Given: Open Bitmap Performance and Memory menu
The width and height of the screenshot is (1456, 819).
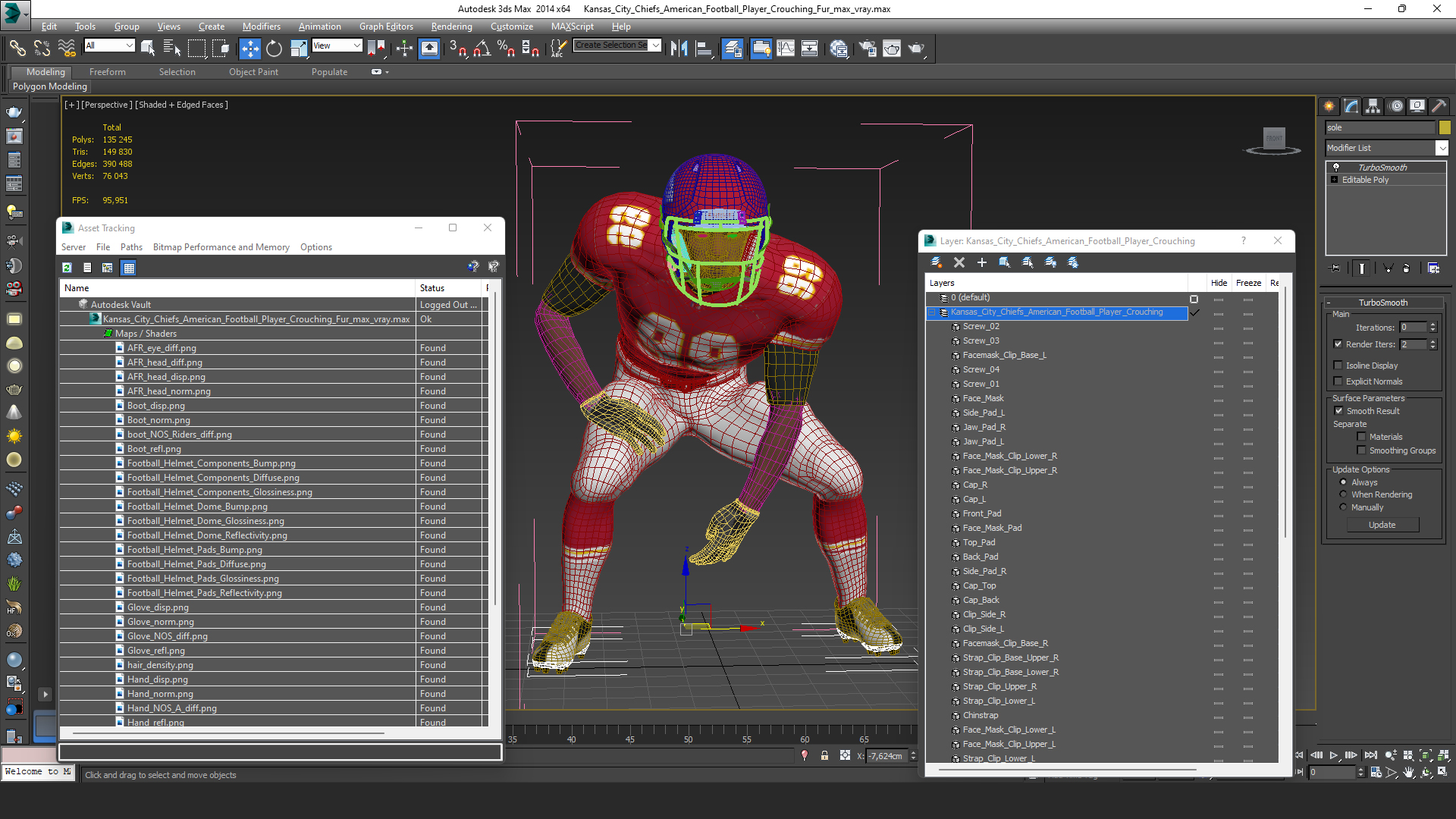Looking at the screenshot, I should pos(221,247).
